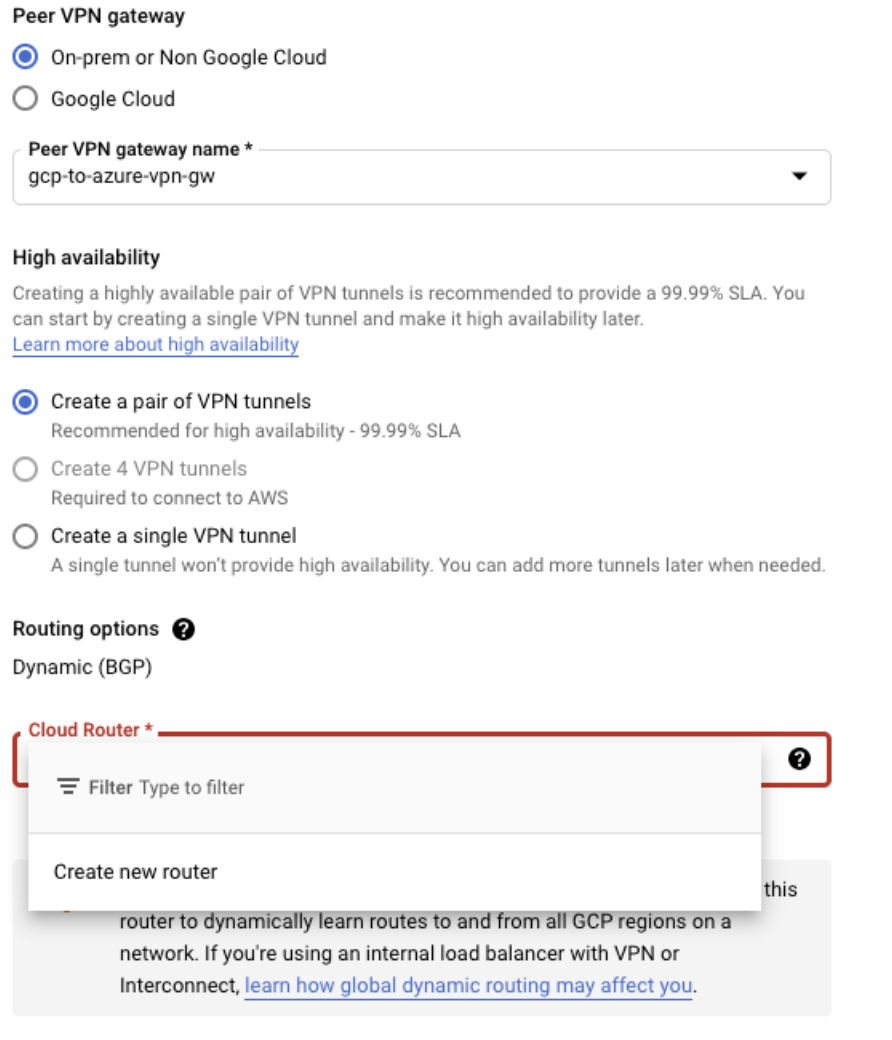Click the Routing options label text
Image resolution: width=892 pixels, height=1040 pixels.
coord(86,629)
